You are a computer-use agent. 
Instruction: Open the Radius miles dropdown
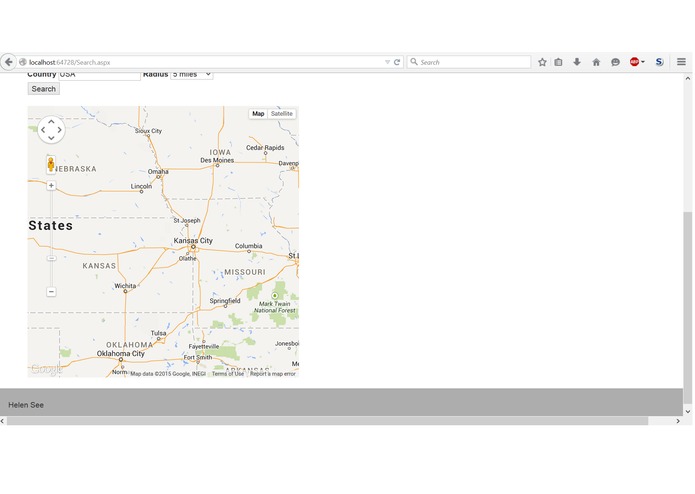click(191, 75)
